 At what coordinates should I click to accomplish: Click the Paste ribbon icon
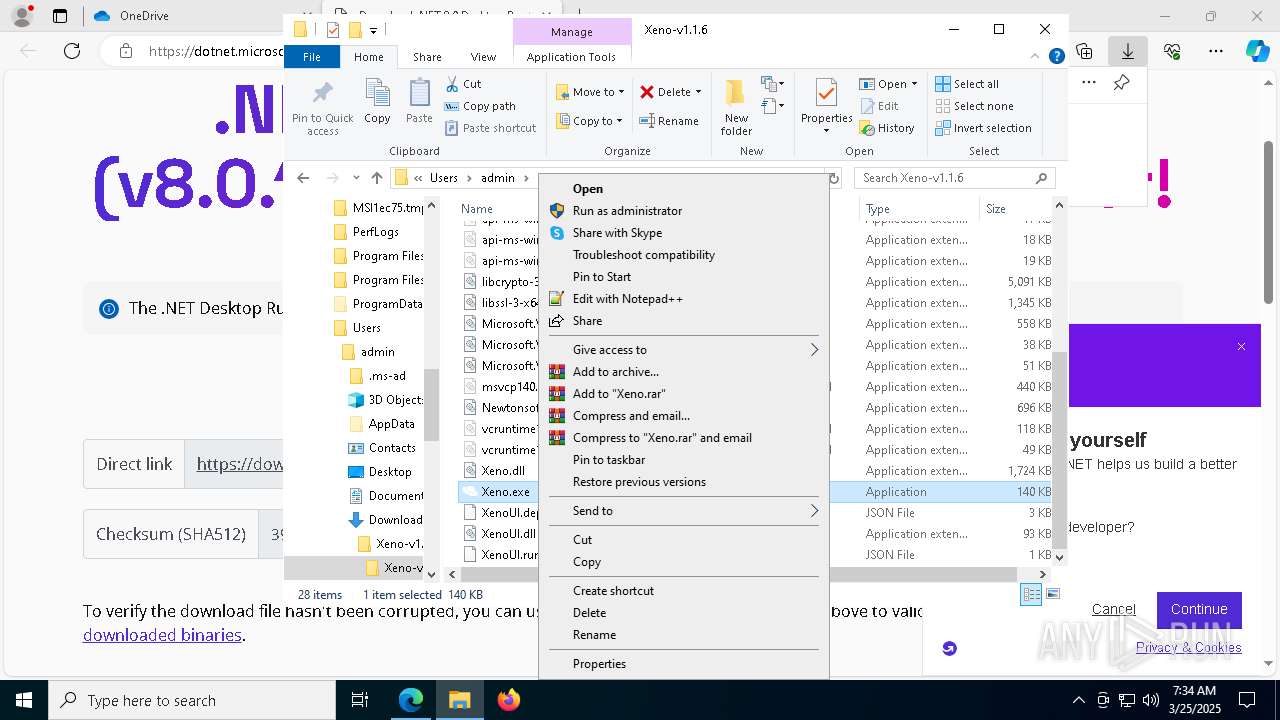point(419,93)
